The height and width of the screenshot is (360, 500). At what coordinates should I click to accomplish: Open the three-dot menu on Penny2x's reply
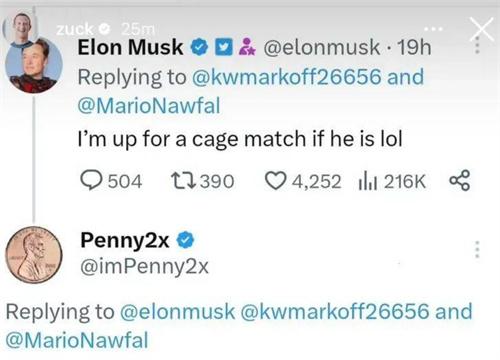tap(477, 249)
